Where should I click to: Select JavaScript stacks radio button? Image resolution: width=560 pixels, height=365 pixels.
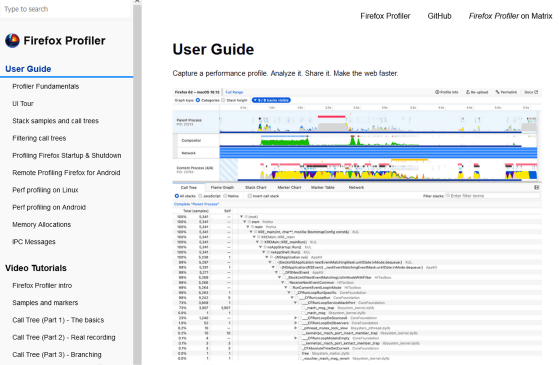[200, 196]
